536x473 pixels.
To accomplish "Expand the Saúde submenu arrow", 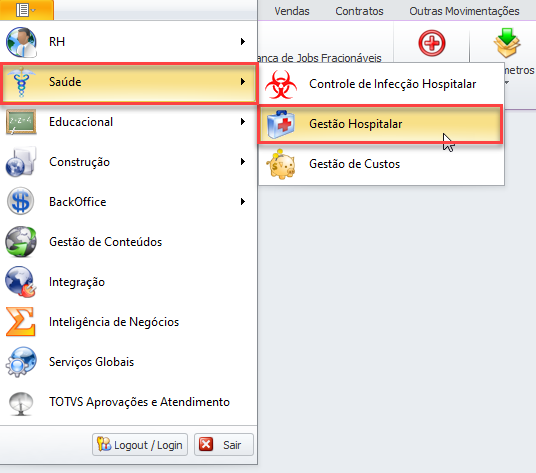I will click(x=243, y=82).
